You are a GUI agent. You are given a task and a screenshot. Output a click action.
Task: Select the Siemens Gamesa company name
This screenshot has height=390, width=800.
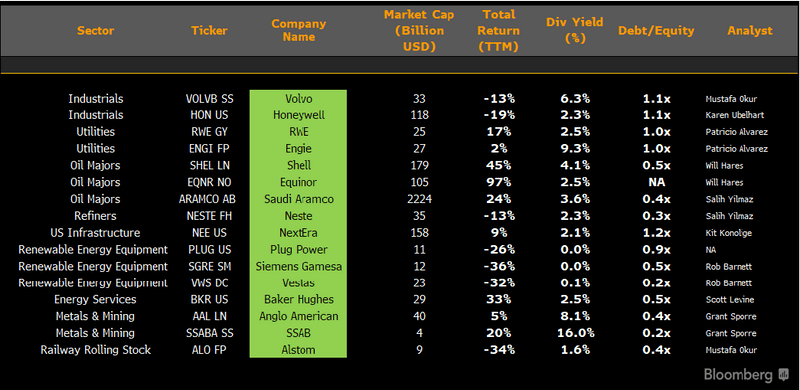tap(299, 266)
